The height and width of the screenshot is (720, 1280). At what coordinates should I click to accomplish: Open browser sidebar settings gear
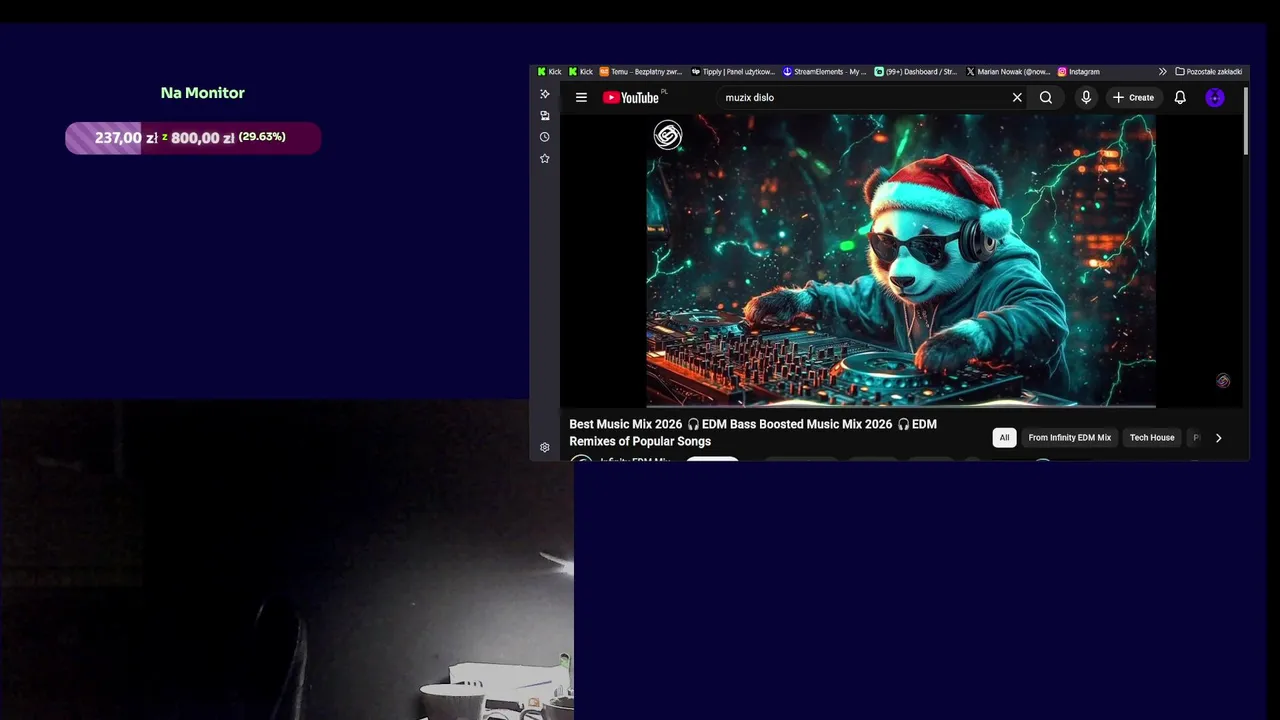pos(545,447)
